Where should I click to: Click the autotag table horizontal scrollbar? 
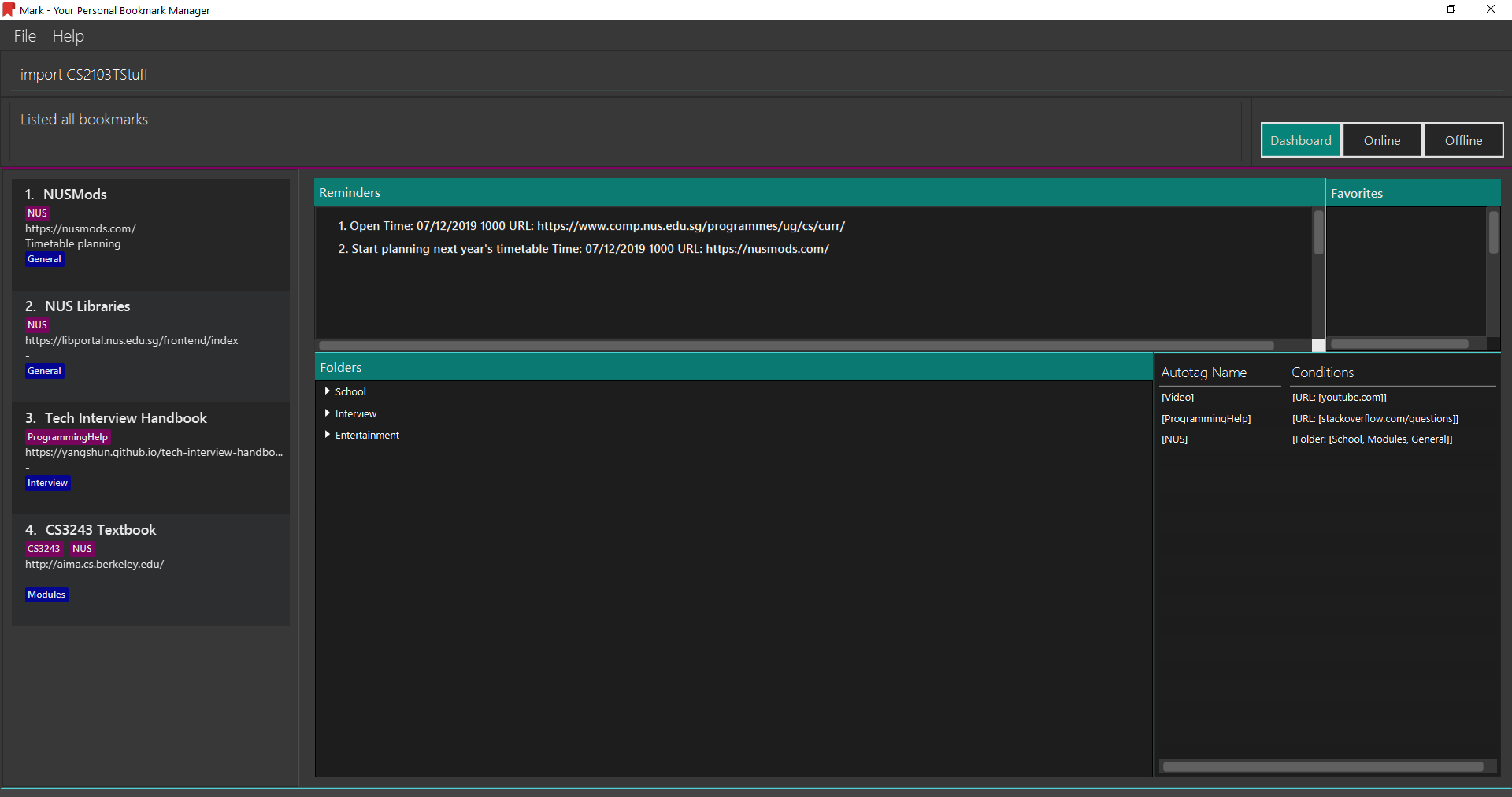(1323, 766)
